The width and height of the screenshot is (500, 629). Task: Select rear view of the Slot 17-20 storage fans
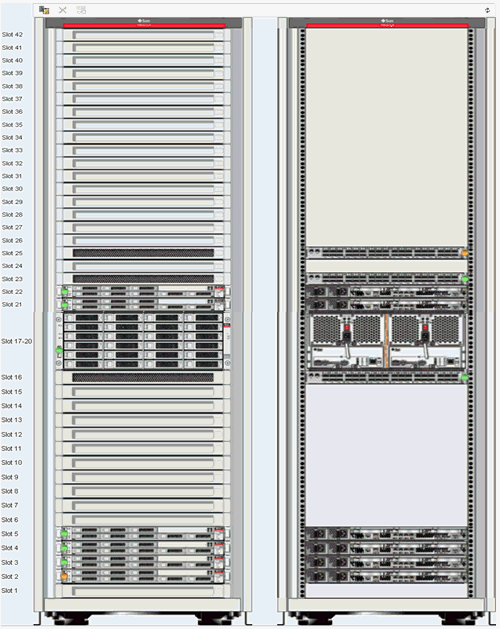pos(387,341)
